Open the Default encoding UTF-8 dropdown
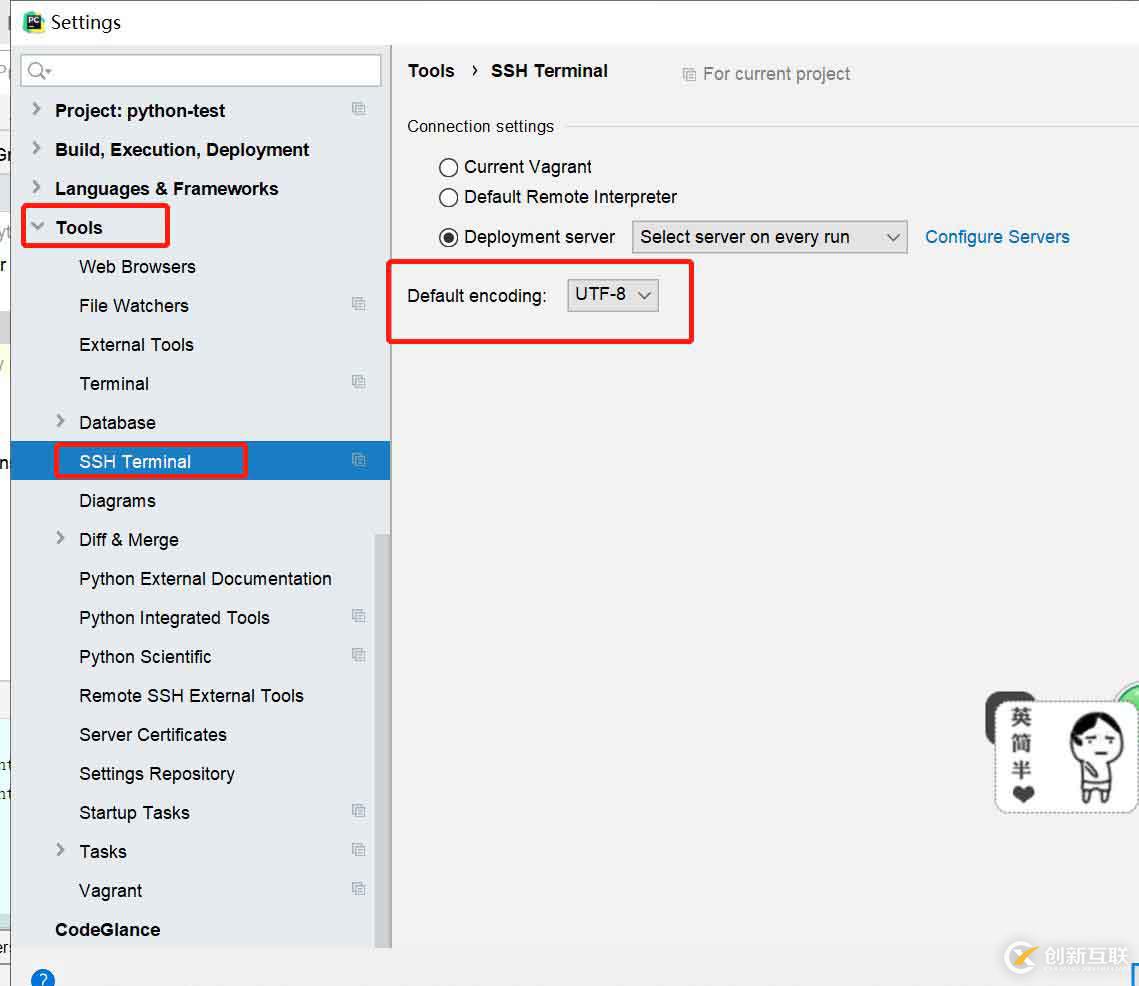1139x986 pixels. (x=613, y=295)
